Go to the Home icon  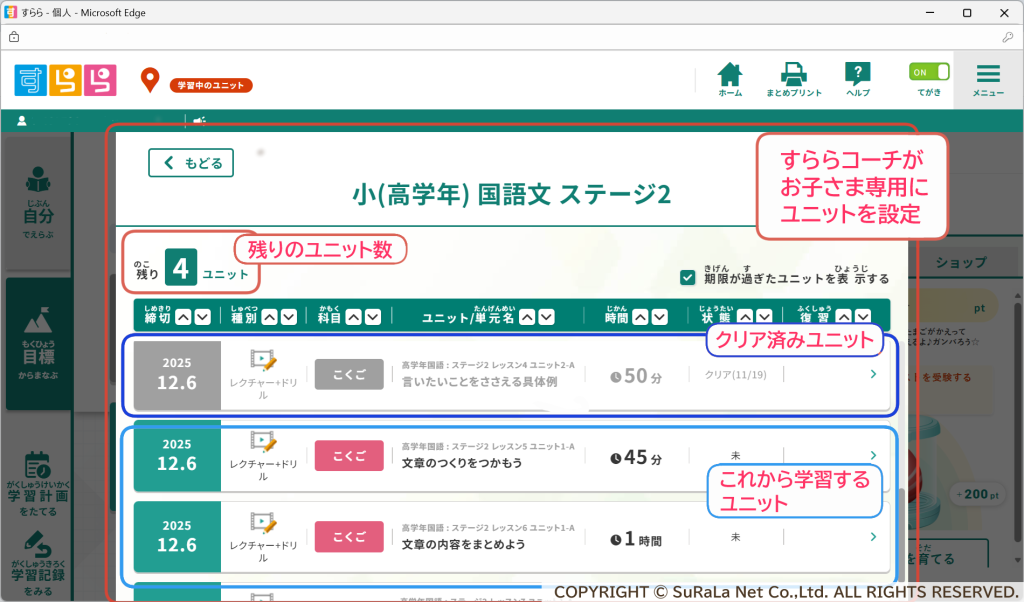[x=730, y=76]
